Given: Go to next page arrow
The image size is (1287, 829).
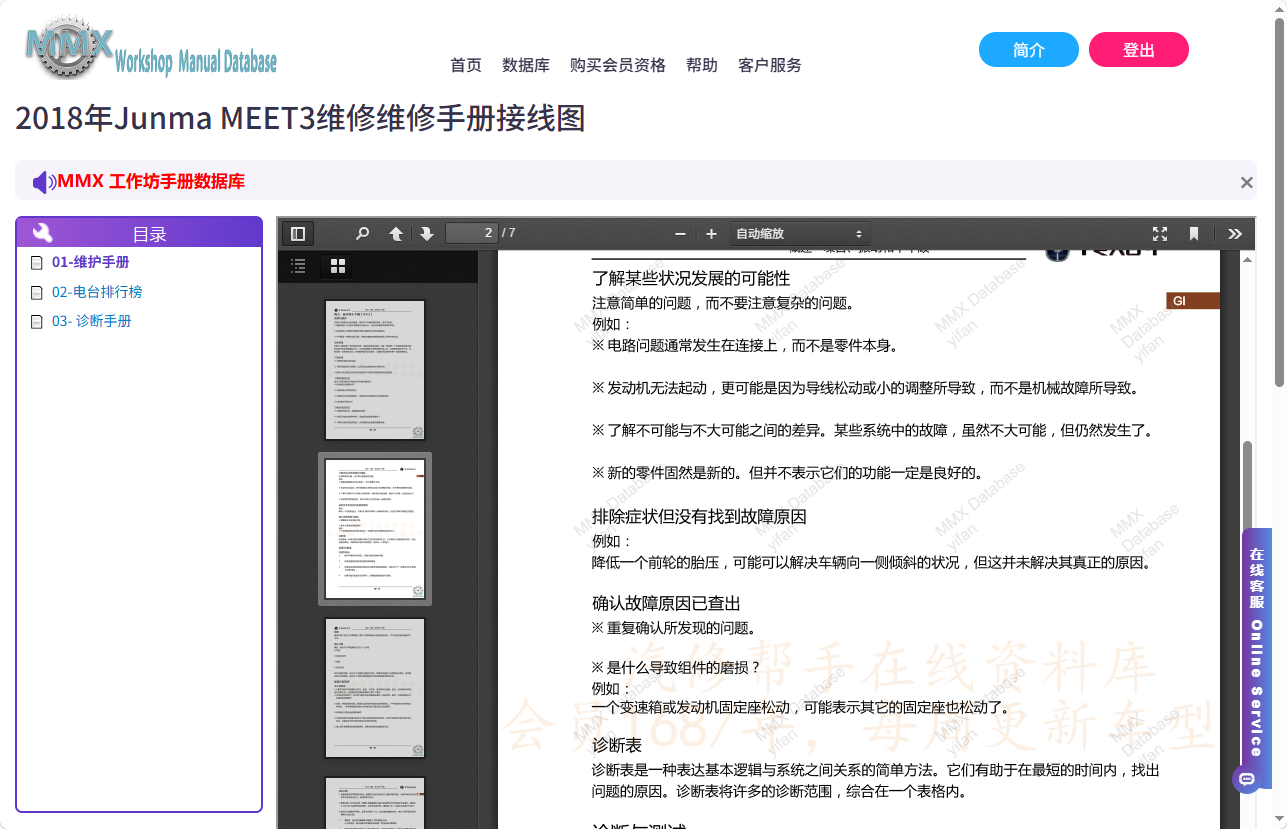Looking at the screenshot, I should (x=427, y=234).
